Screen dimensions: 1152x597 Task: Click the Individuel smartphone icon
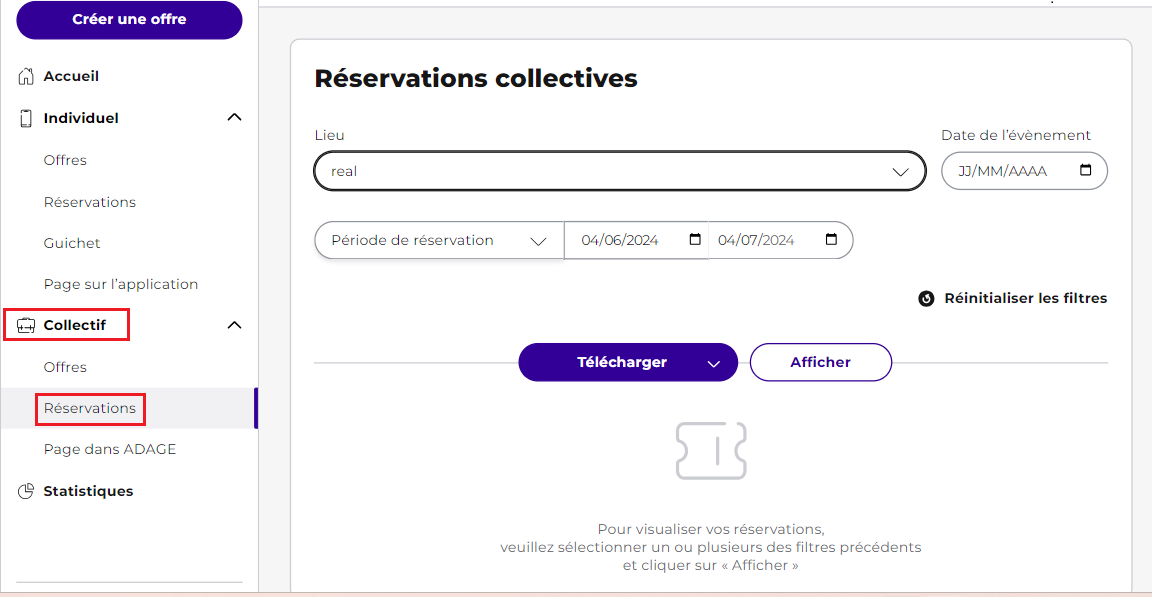[x=26, y=118]
